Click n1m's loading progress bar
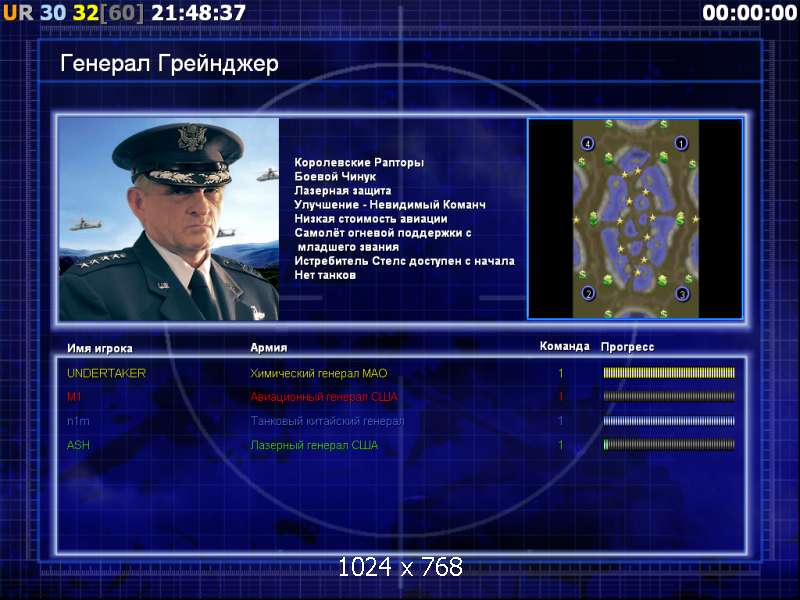 669,421
